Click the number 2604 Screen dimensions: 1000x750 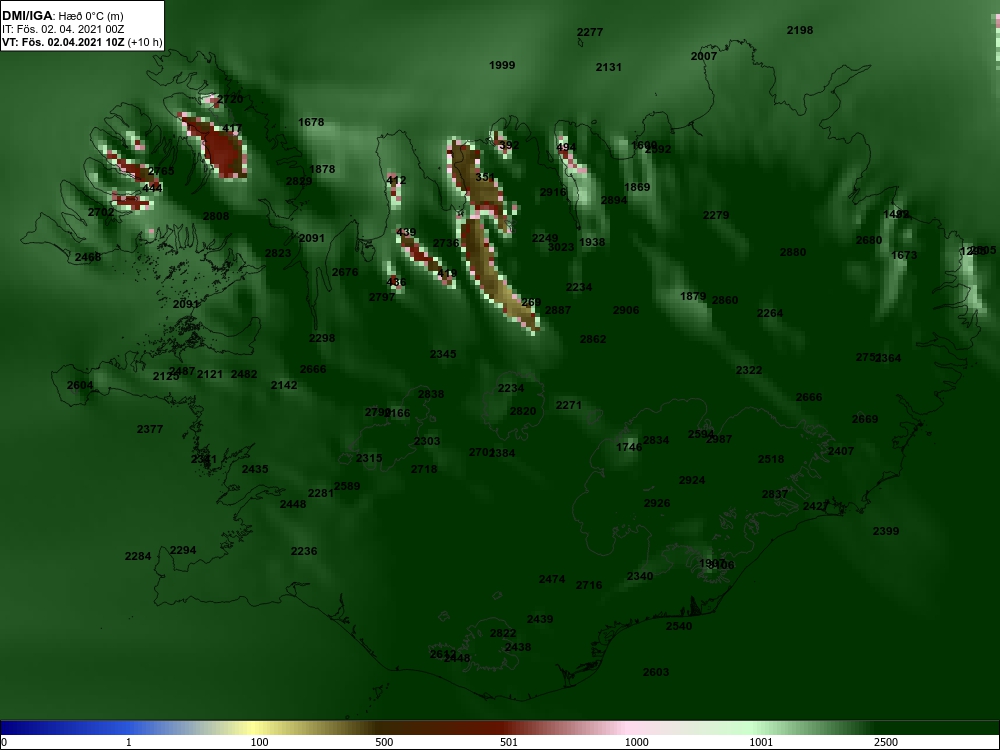(80, 385)
